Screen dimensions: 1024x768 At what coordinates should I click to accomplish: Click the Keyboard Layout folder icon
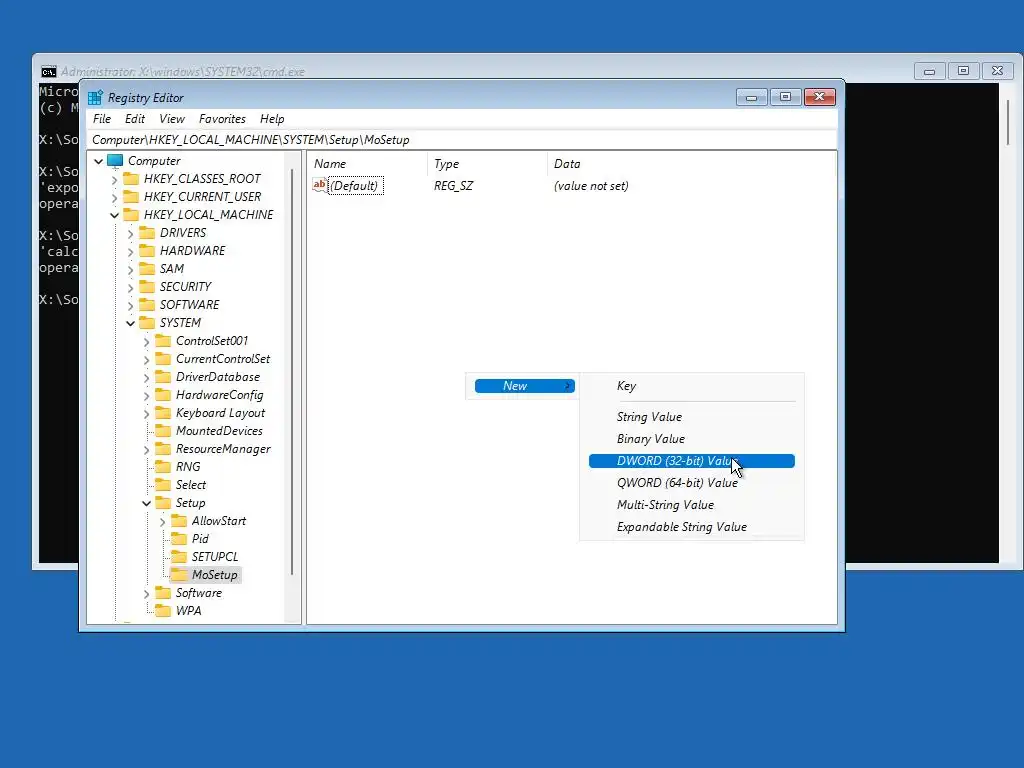(163, 413)
